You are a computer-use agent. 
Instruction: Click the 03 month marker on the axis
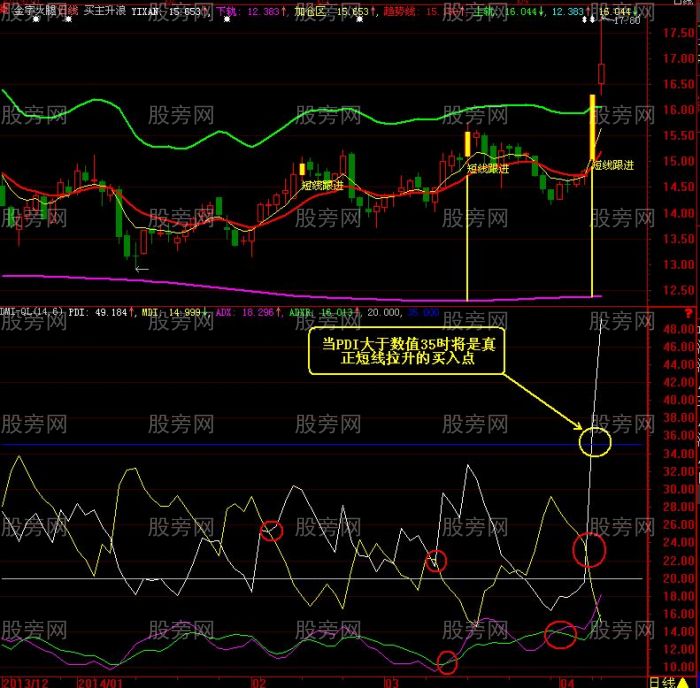(x=391, y=682)
